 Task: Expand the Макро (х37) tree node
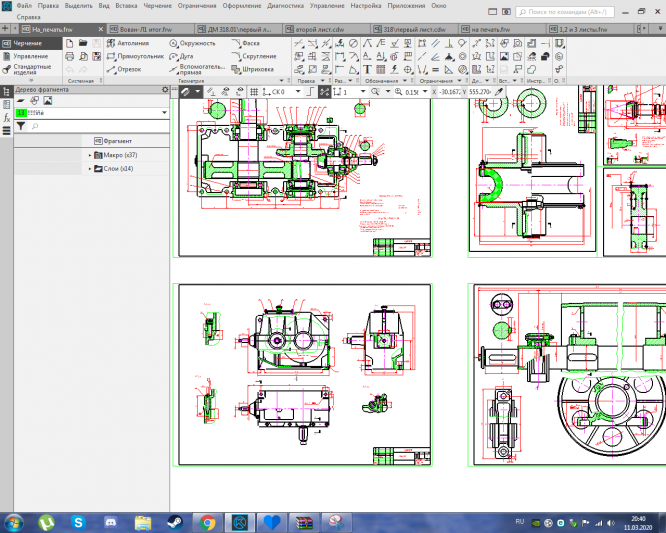tap(91, 155)
